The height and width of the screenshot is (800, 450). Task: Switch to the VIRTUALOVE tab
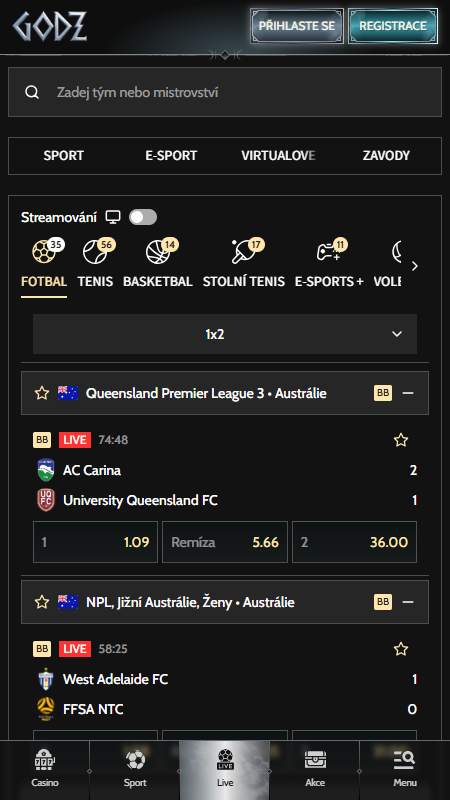(x=278, y=156)
